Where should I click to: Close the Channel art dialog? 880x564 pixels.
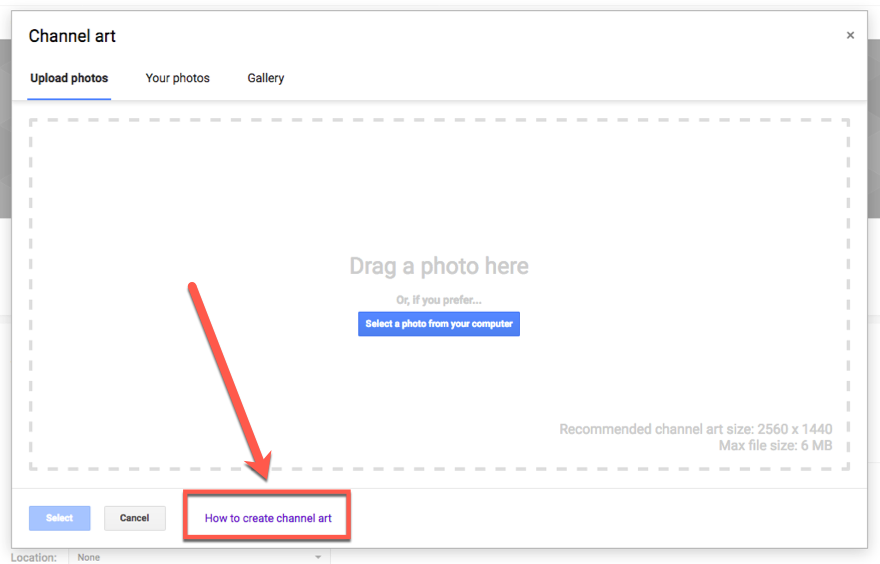pyautogui.click(x=850, y=36)
